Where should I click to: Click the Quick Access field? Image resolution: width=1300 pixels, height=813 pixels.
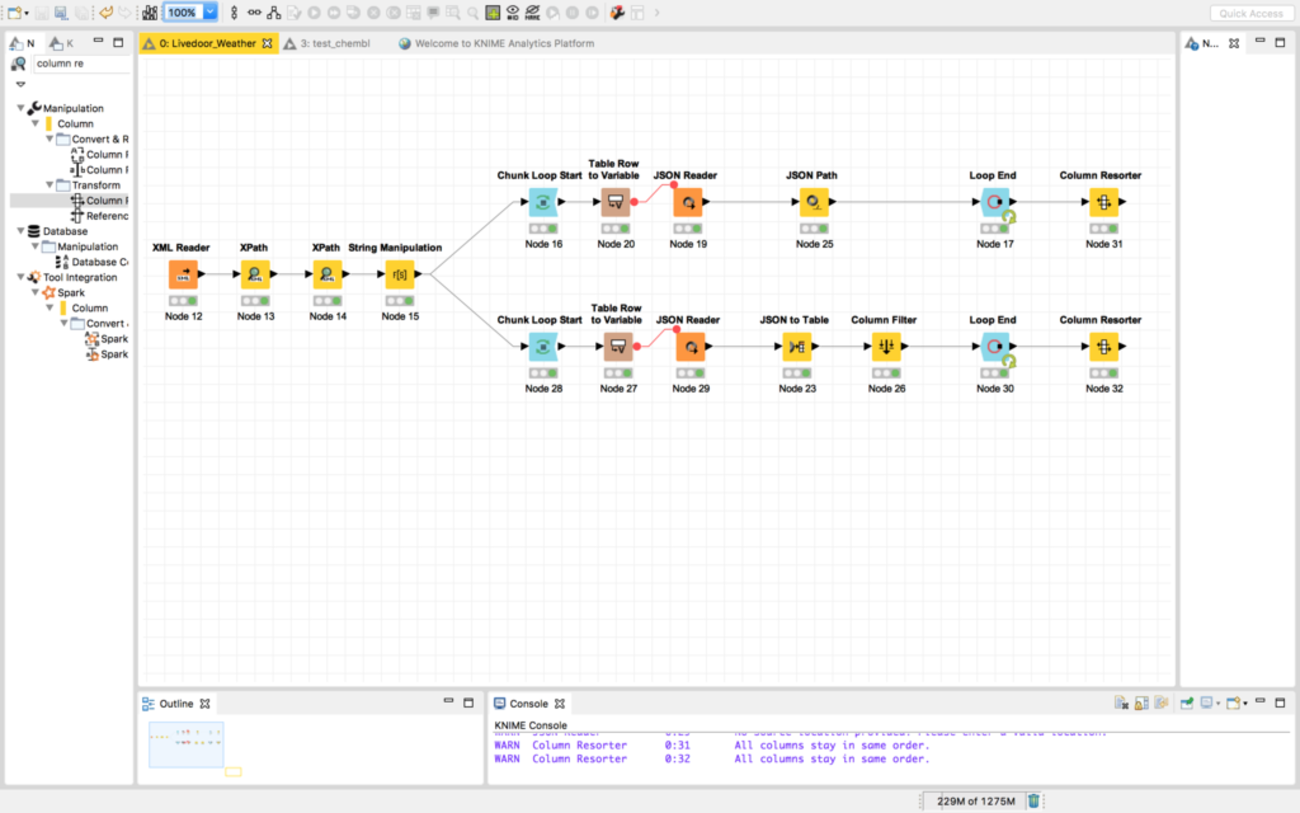[1250, 14]
